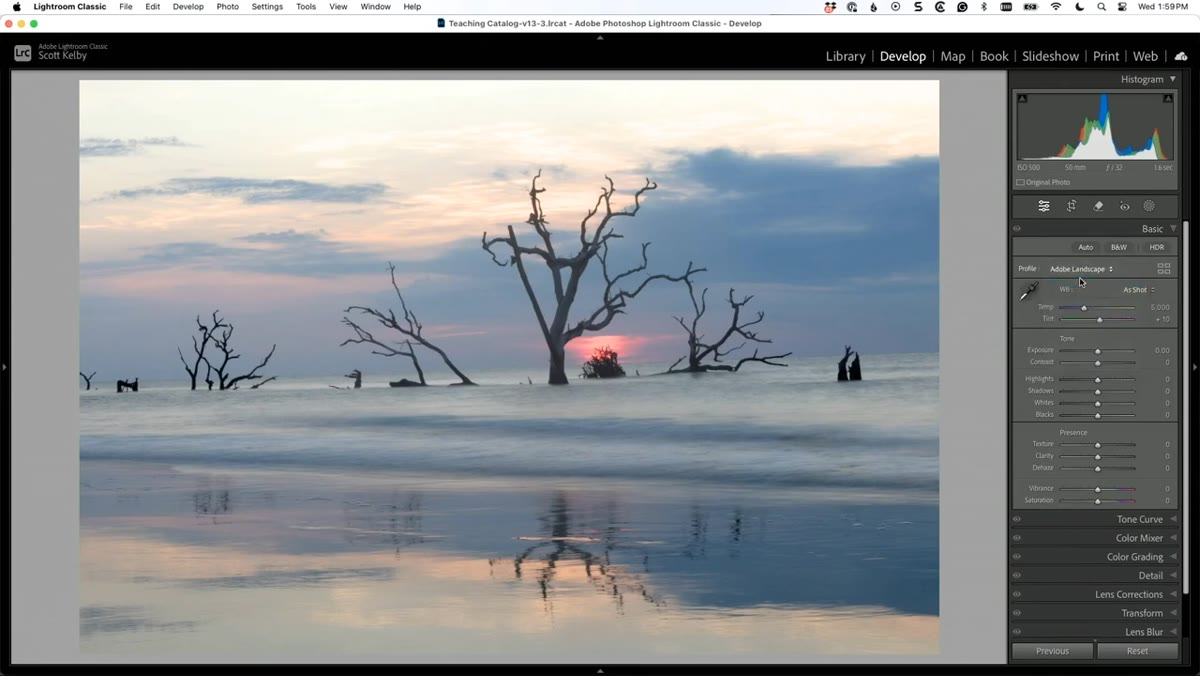1200x676 pixels.
Task: Click the battery charging status icon
Action: pos(1032,7)
